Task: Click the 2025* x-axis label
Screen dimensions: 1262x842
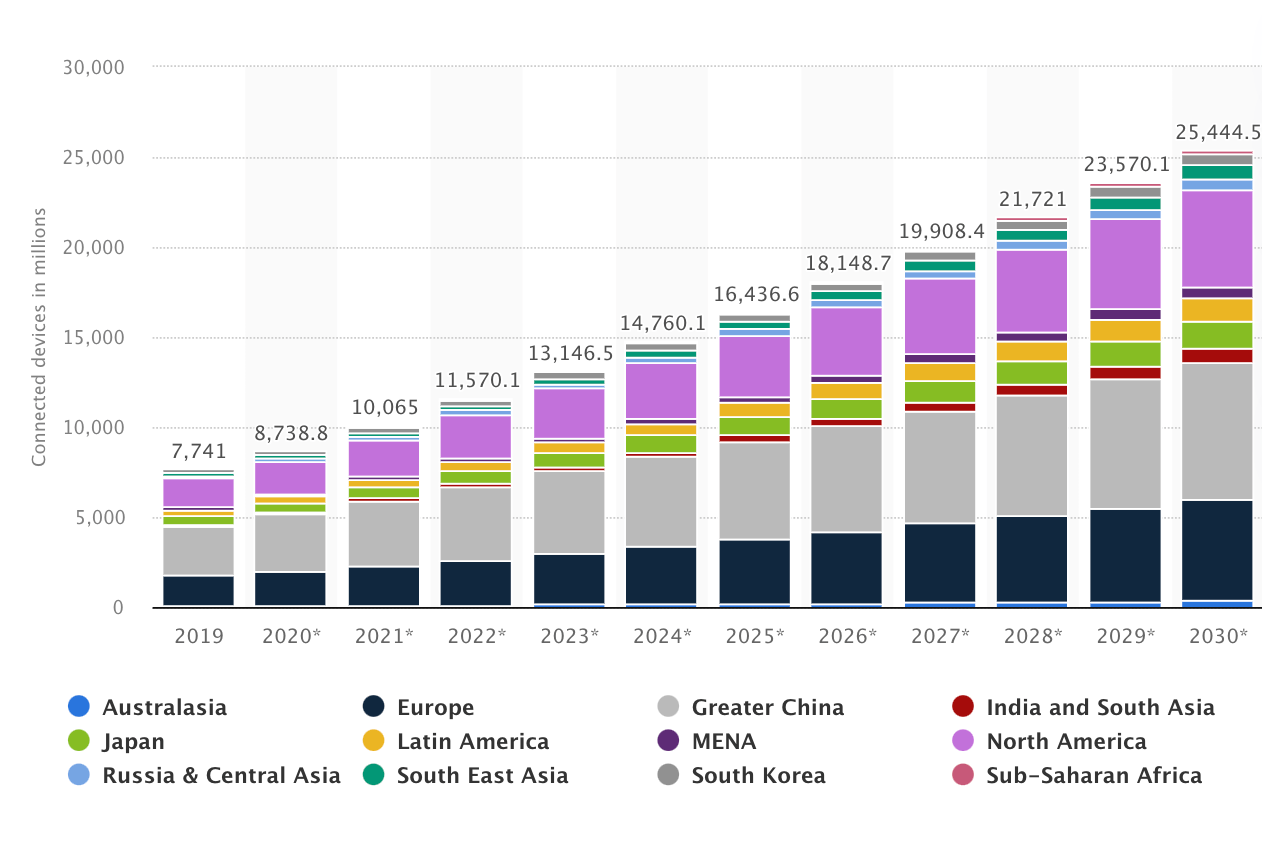Action: (x=756, y=636)
